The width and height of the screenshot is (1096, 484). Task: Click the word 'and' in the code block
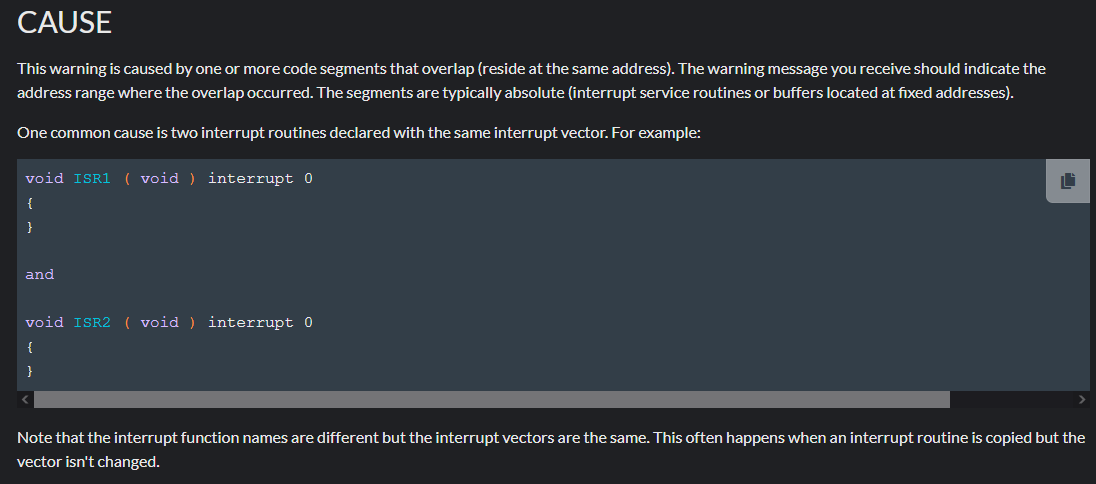click(40, 274)
